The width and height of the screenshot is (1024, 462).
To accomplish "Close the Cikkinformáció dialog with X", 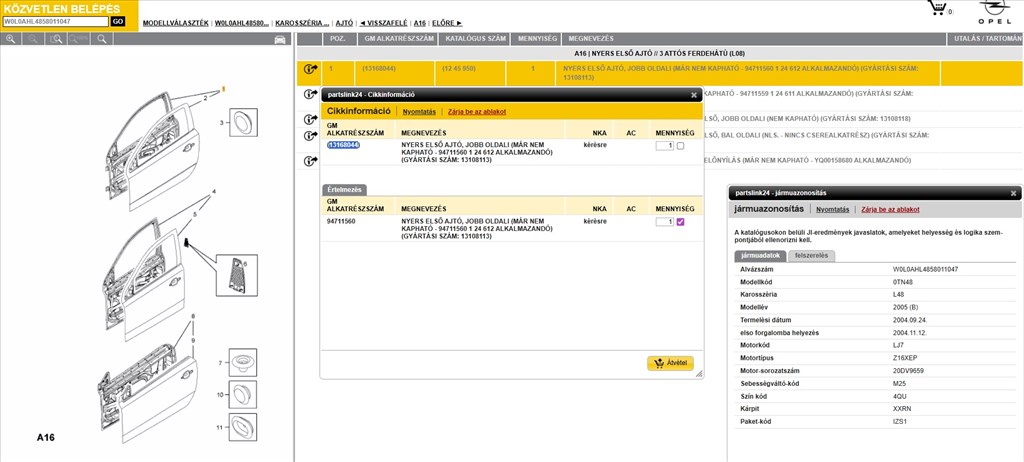I will pos(694,95).
